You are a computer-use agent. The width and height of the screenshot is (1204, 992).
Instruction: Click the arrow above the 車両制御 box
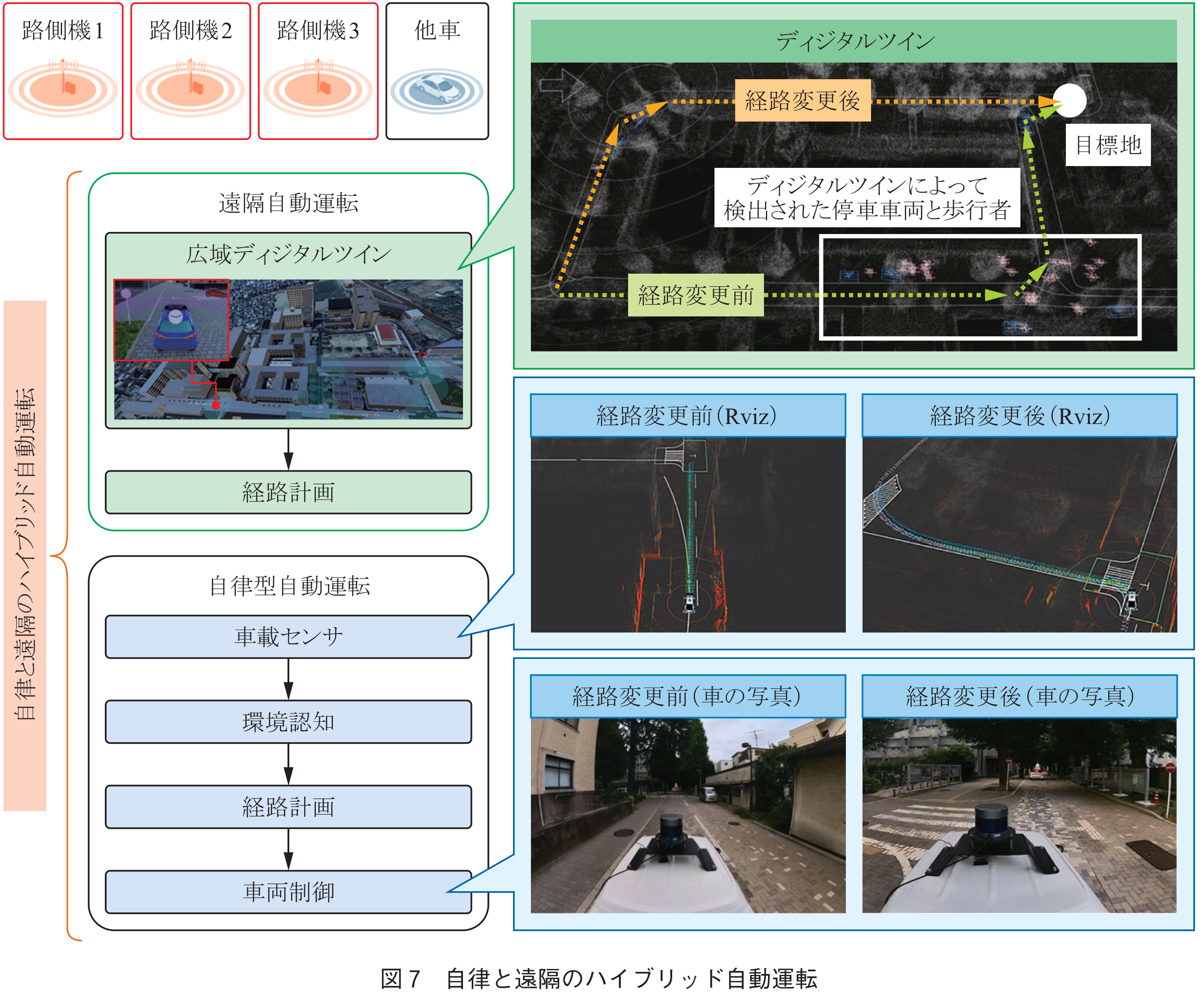point(288,850)
